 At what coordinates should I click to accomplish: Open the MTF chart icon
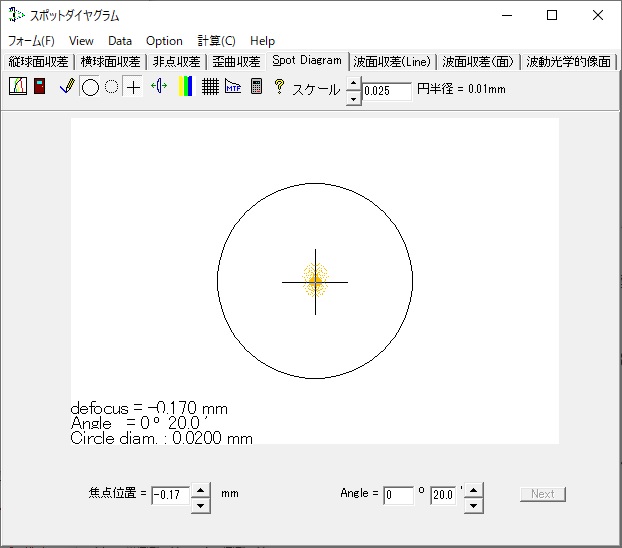[233, 87]
